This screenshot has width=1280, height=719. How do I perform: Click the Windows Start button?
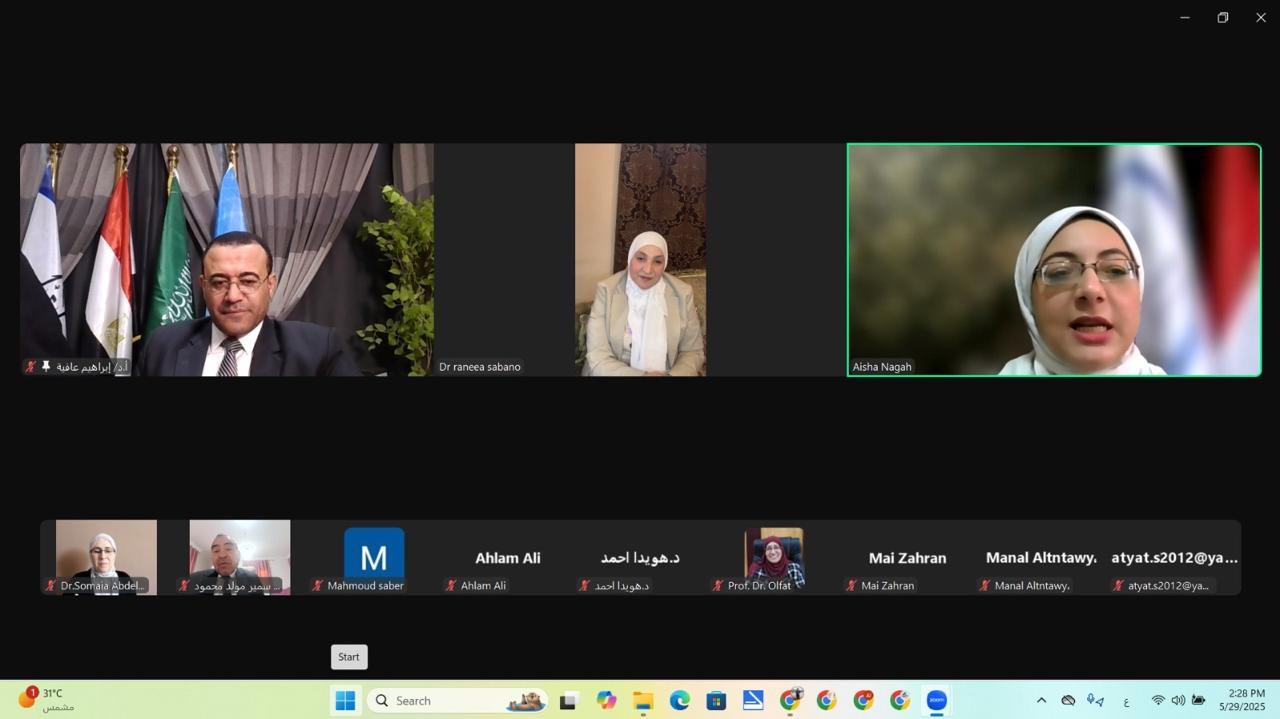click(345, 701)
